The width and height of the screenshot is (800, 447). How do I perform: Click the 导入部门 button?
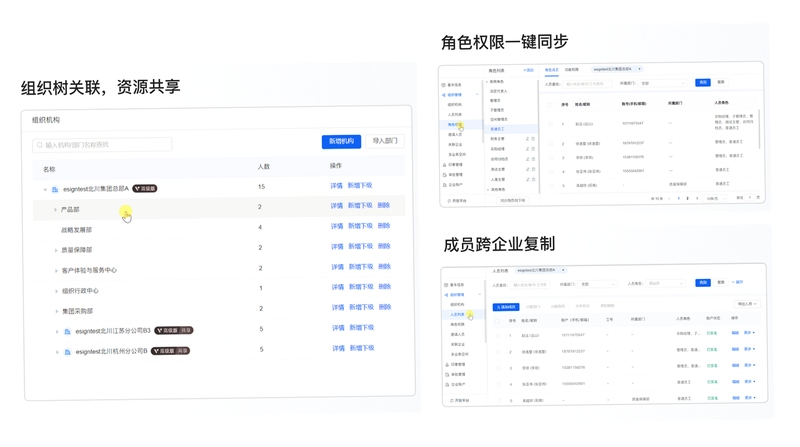click(x=385, y=141)
